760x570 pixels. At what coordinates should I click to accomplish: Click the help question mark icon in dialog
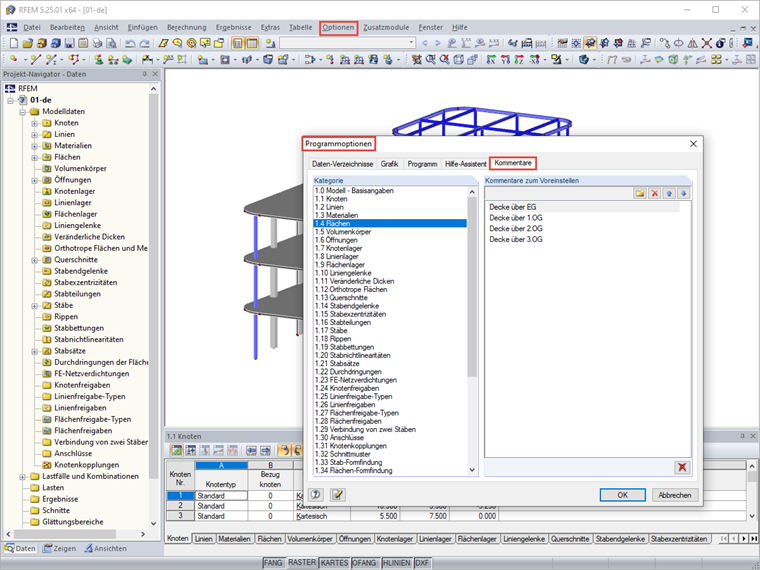[316, 495]
